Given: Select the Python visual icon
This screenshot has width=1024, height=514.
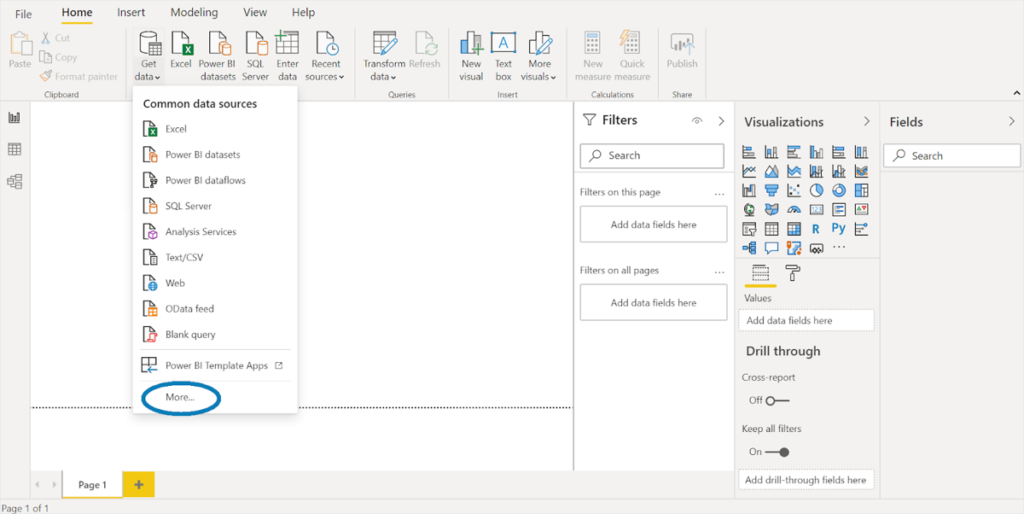Looking at the screenshot, I should pos(839,228).
